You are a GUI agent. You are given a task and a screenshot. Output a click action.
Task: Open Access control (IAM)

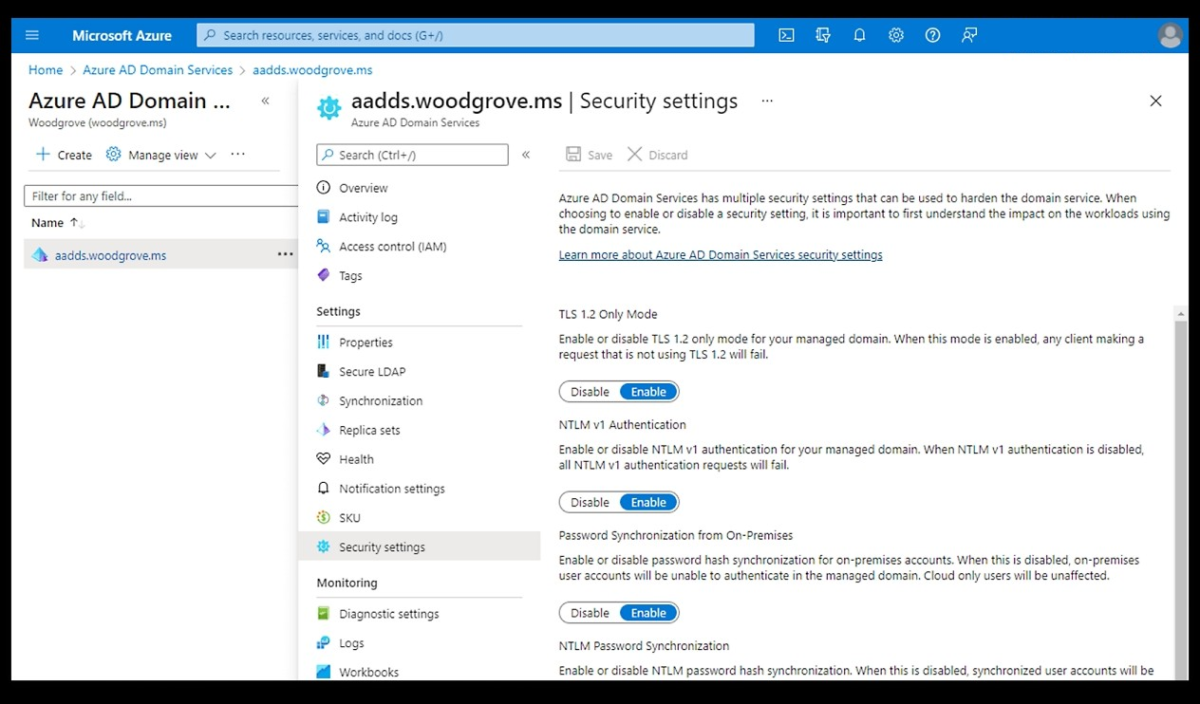tap(392, 246)
